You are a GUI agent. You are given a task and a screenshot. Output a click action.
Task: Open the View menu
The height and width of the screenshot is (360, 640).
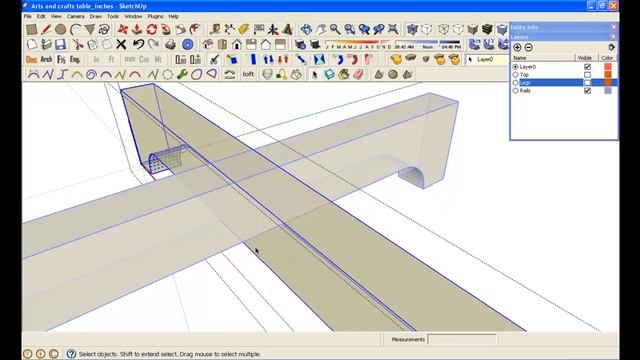tap(56, 16)
